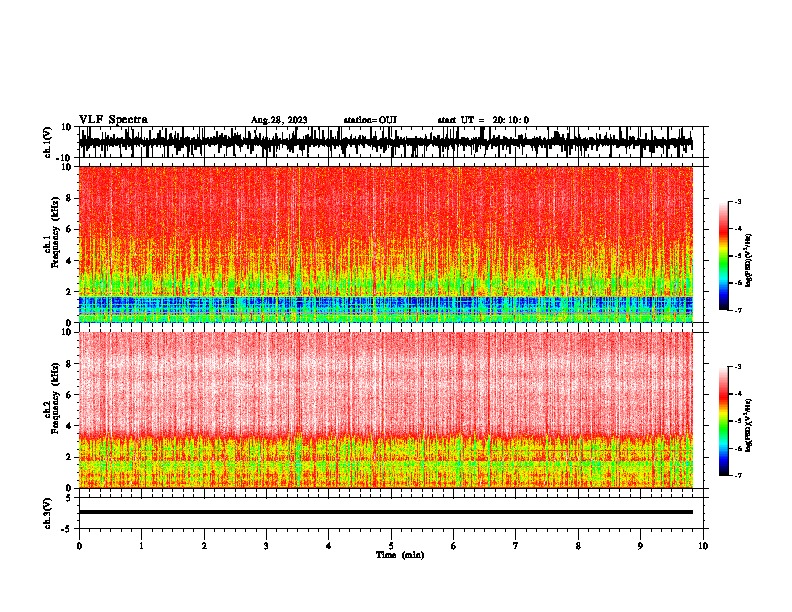Select the date label "Aug.28, 2023"
This screenshot has height=612, width=792.
(279, 120)
